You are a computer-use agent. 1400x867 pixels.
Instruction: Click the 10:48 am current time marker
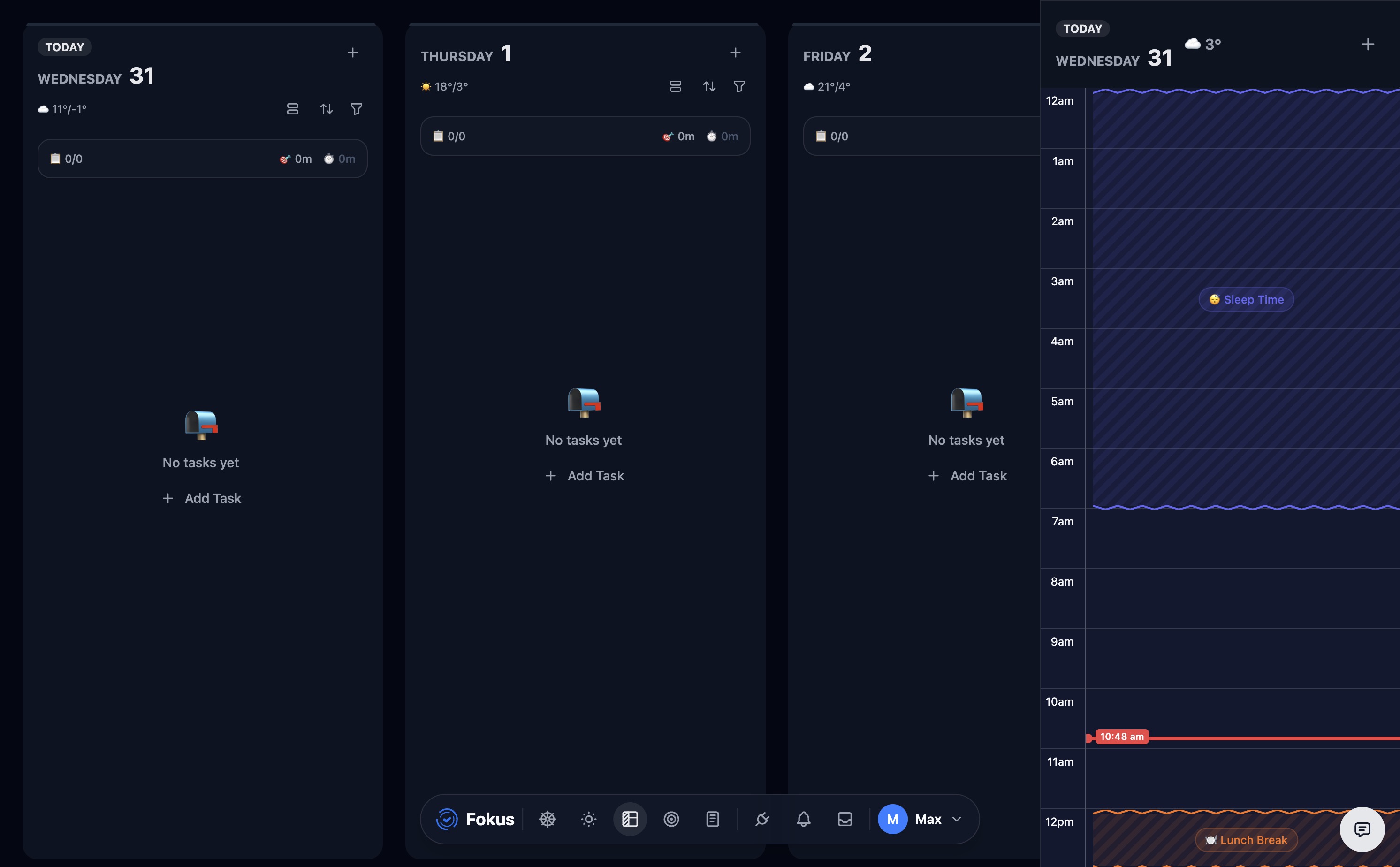(x=1121, y=736)
